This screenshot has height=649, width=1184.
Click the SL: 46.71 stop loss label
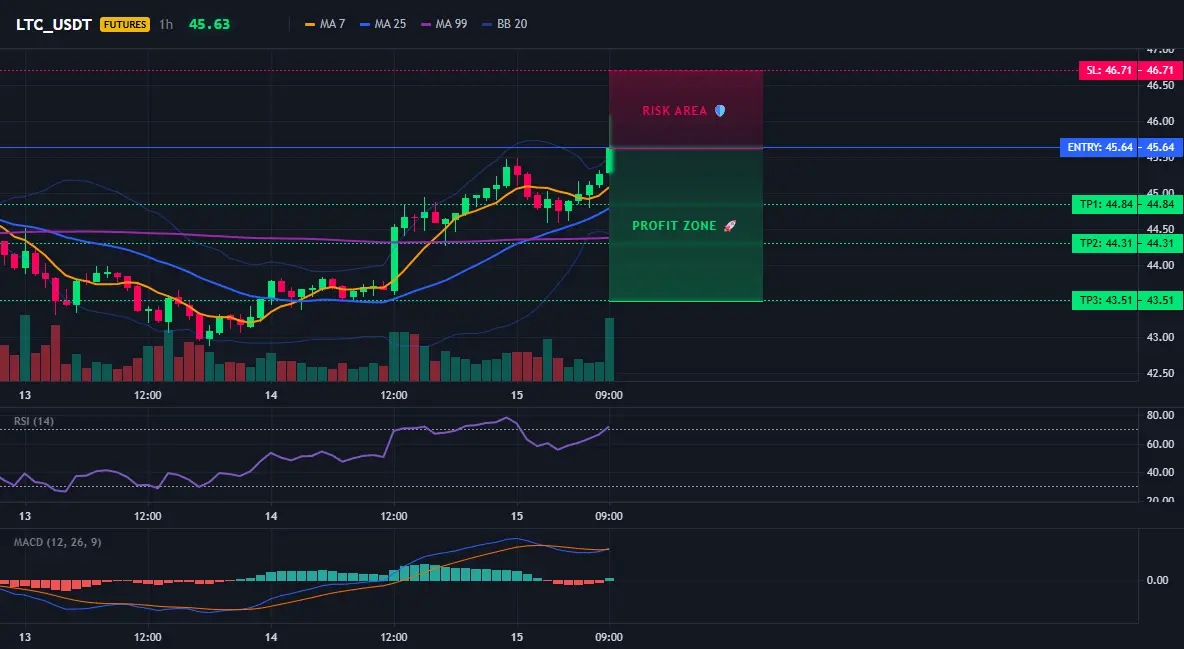click(x=1108, y=70)
